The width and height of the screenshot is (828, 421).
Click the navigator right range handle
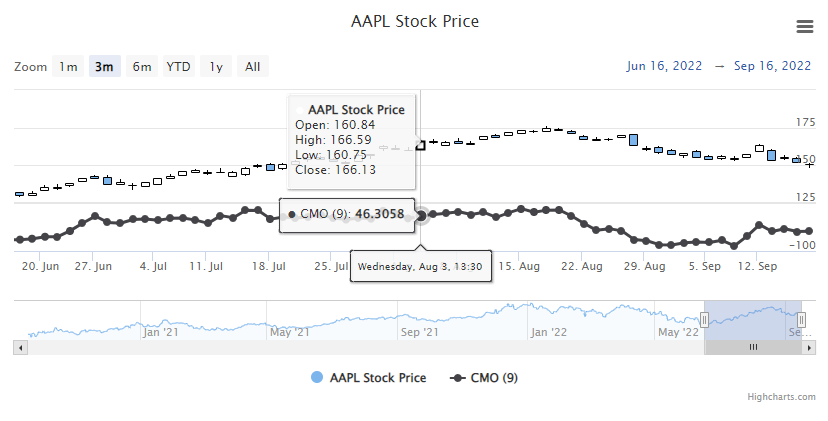coord(802,319)
